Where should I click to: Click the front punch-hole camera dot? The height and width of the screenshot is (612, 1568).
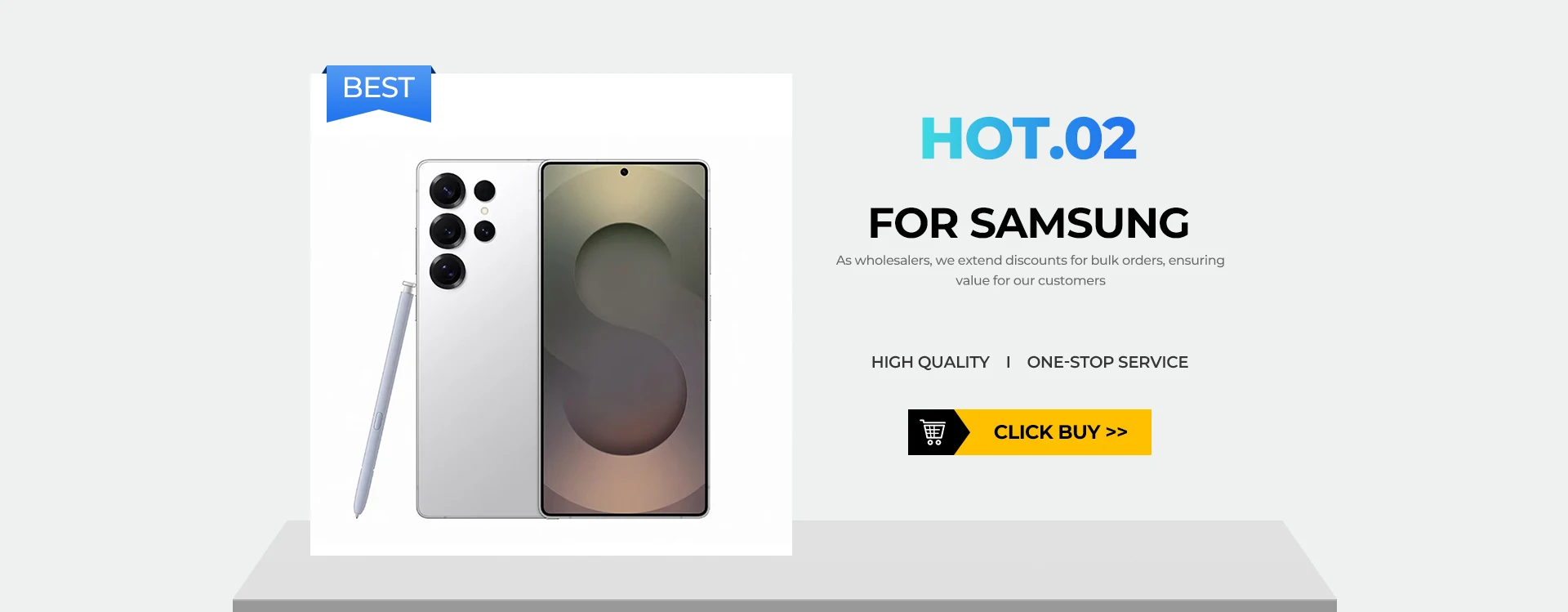tap(624, 172)
